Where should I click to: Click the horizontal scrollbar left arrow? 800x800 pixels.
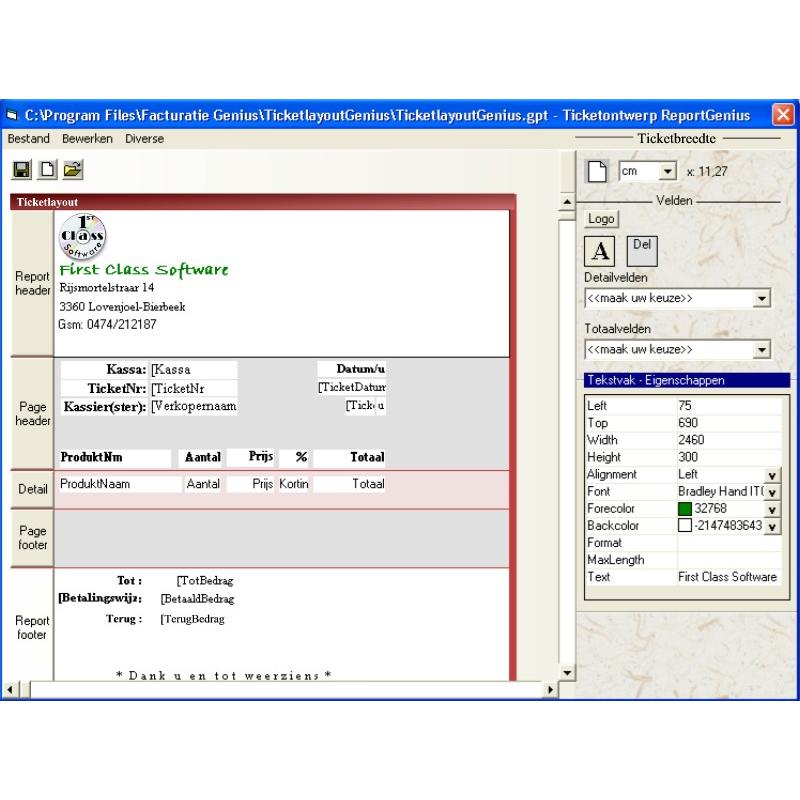10,690
